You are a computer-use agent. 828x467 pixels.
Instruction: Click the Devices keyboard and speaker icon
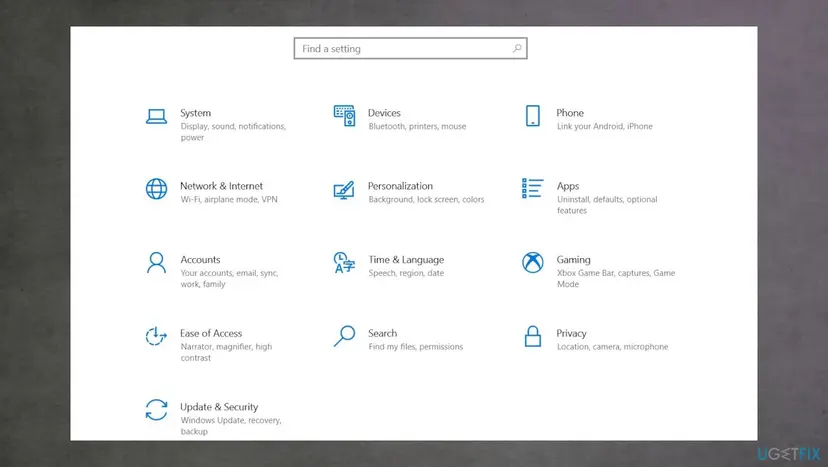coord(344,116)
